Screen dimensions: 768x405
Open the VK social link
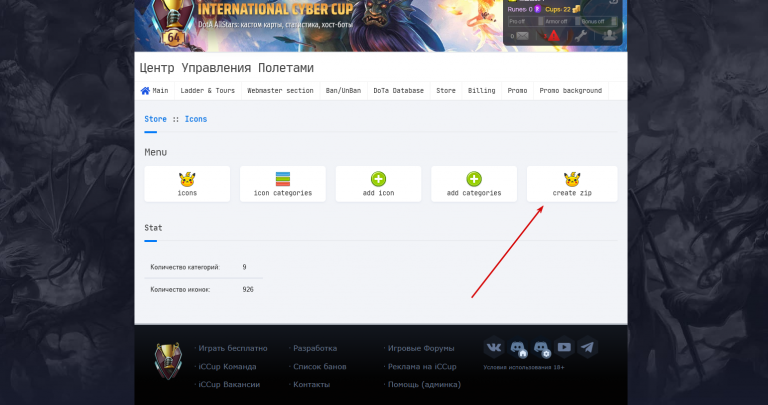(x=494, y=348)
